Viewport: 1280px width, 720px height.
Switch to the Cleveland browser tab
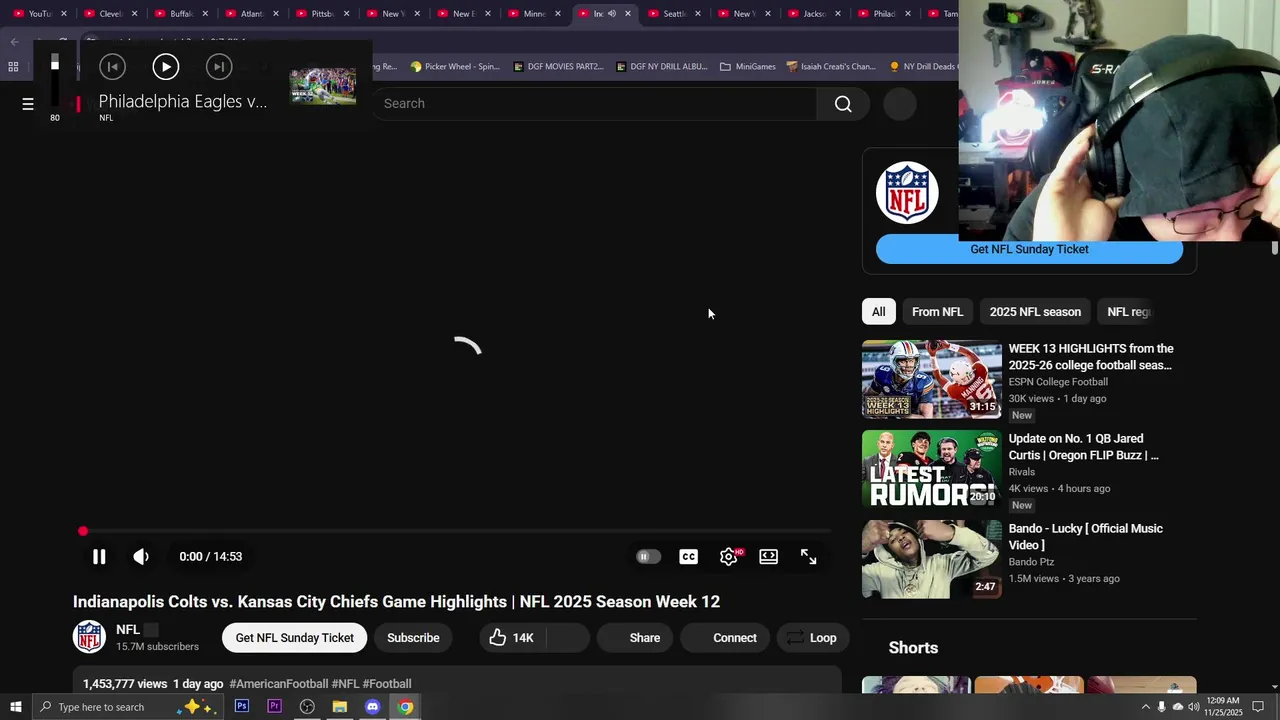(x=110, y=14)
